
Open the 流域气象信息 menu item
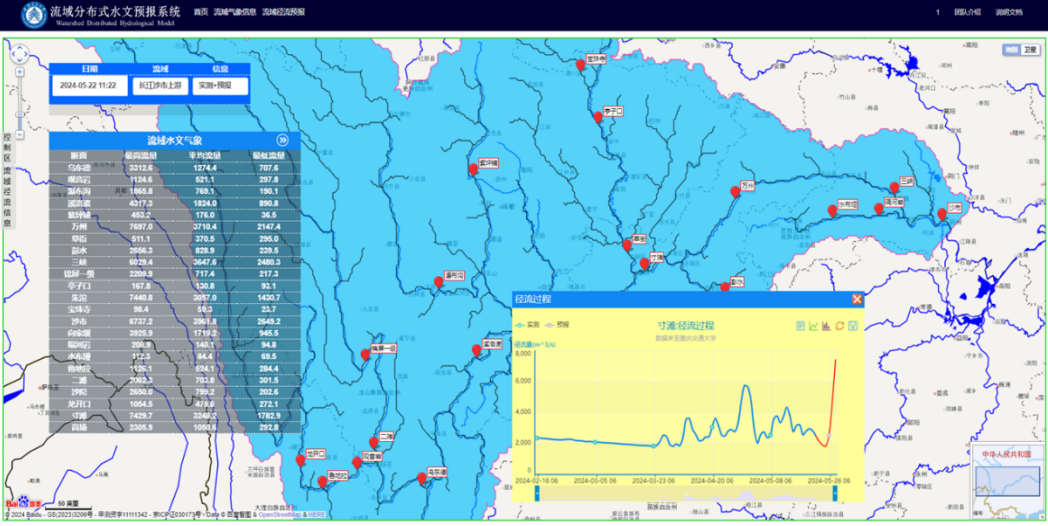point(234,12)
